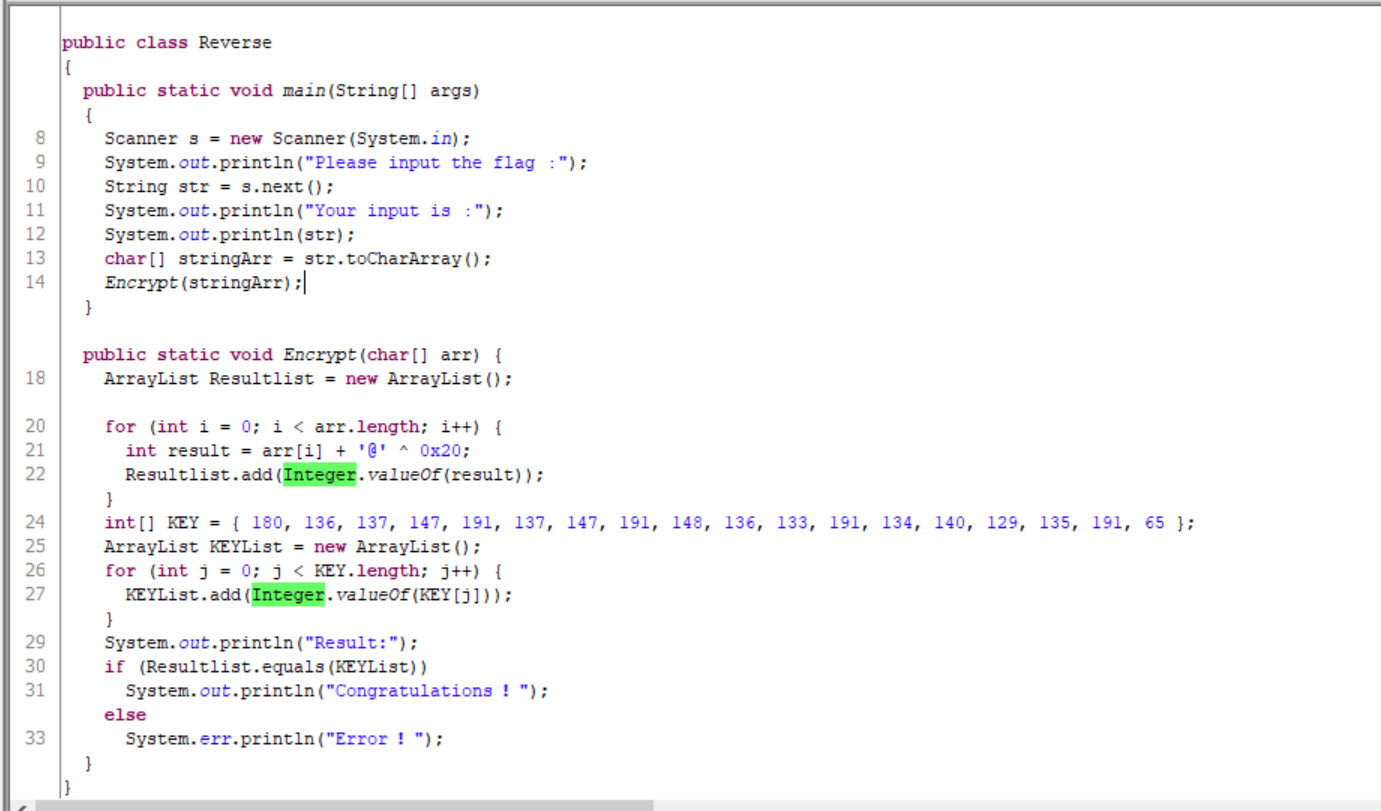1381x811 pixels.
Task: Click the highlighted Integer on line 27
Action: [x=288, y=595]
